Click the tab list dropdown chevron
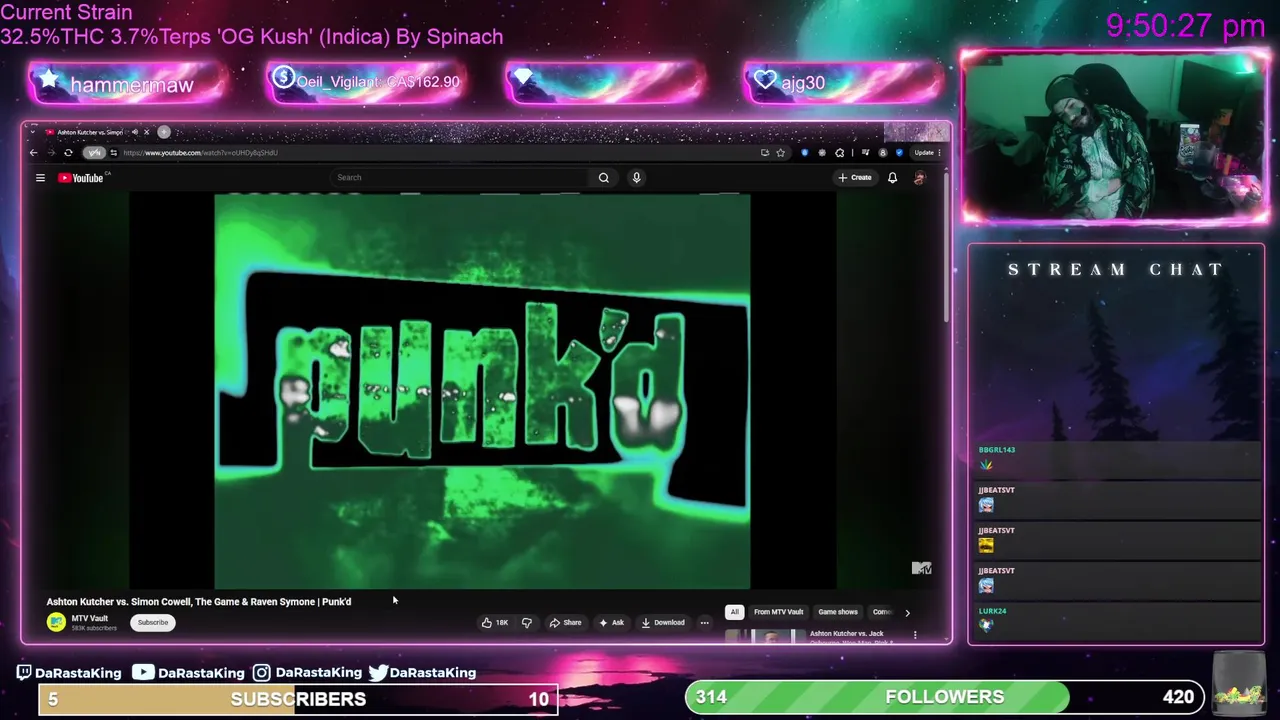This screenshot has height=720, width=1280. [31, 132]
